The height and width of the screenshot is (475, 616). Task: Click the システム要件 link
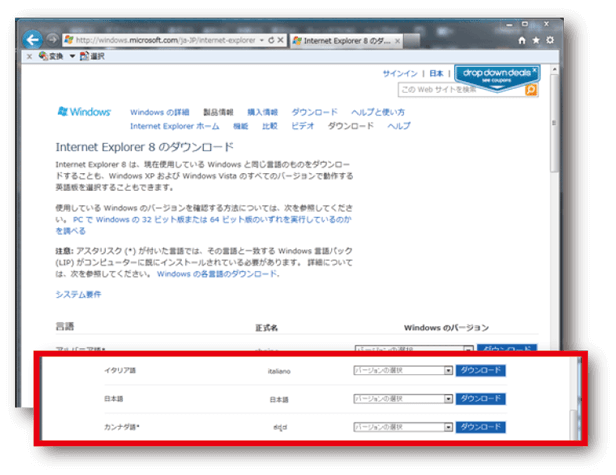tap(78, 294)
